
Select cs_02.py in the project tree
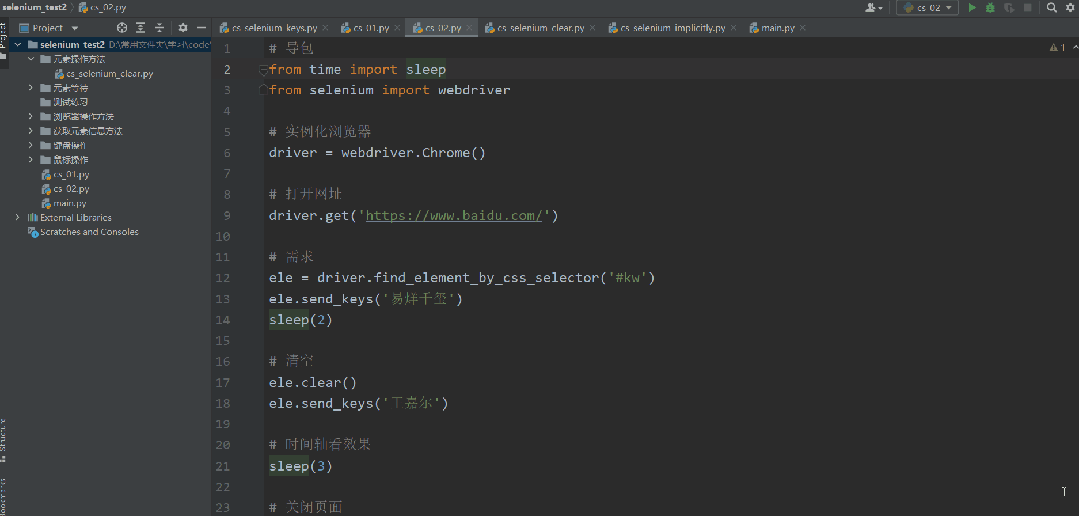(x=72, y=189)
